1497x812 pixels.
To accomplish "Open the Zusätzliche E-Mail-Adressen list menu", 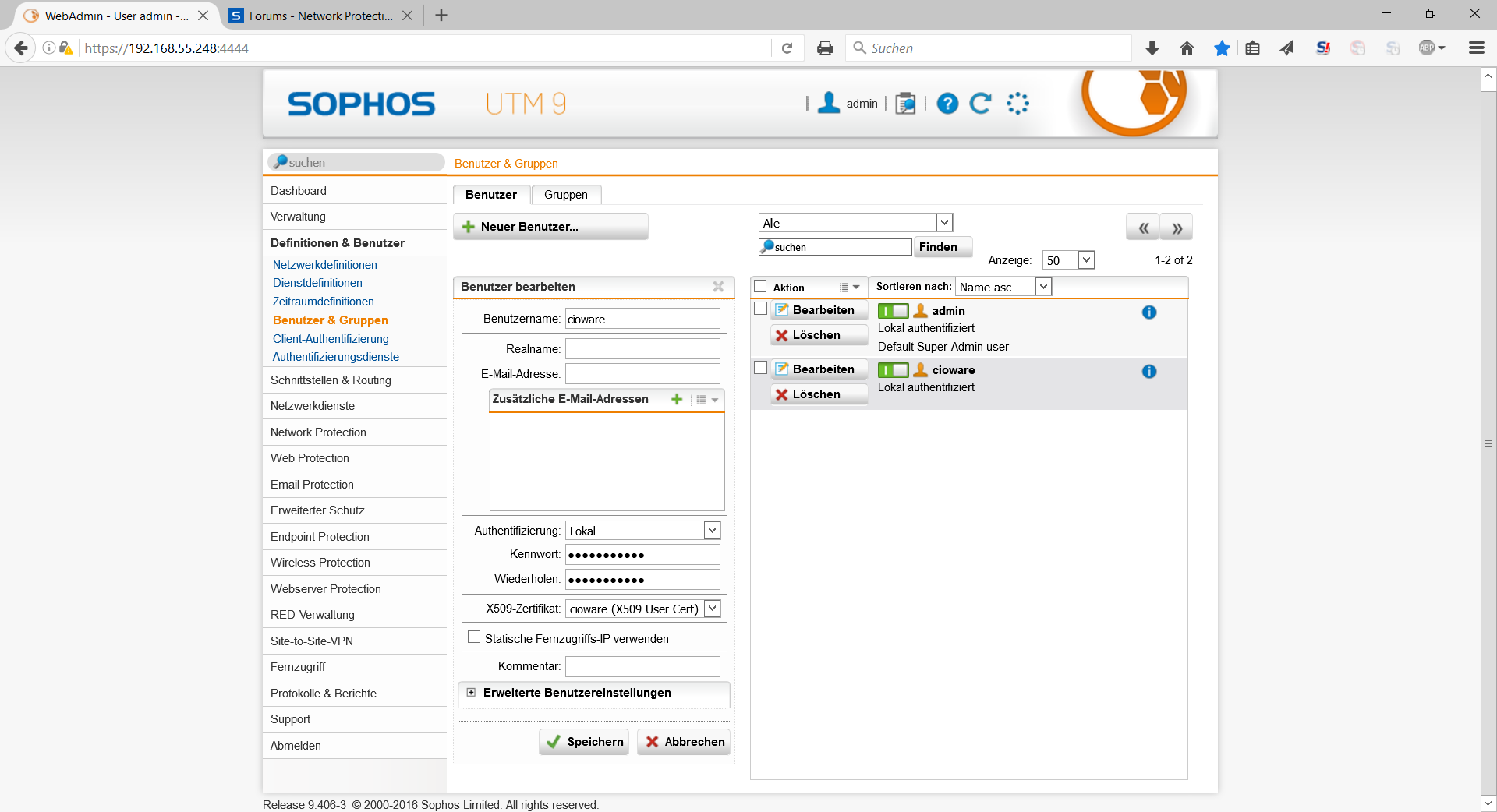I will click(707, 400).
